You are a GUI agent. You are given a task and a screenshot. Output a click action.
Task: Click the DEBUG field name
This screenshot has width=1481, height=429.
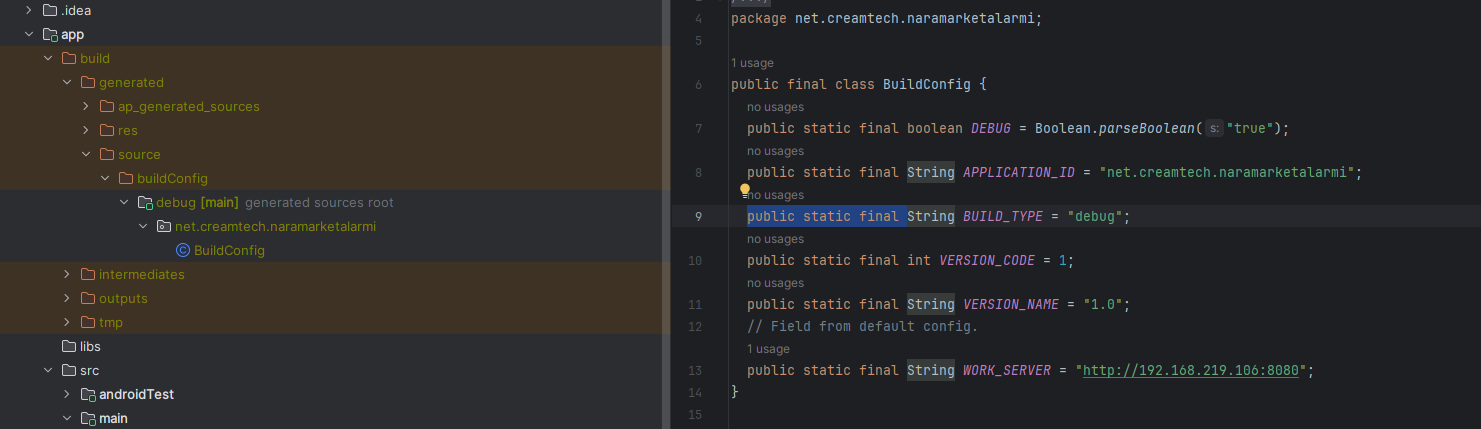click(991, 128)
